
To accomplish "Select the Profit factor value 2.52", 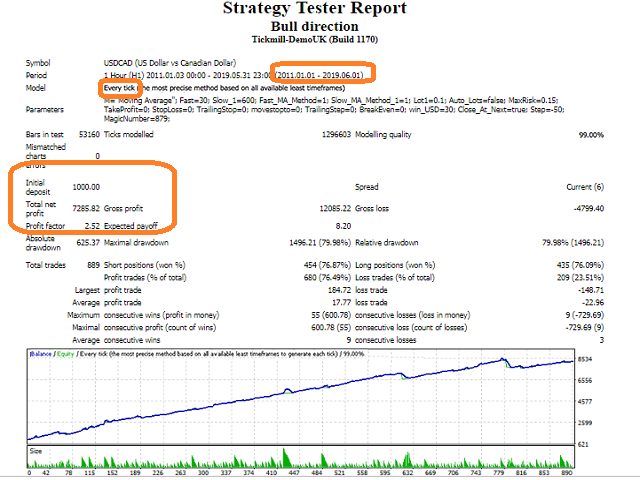I will pos(92,226).
